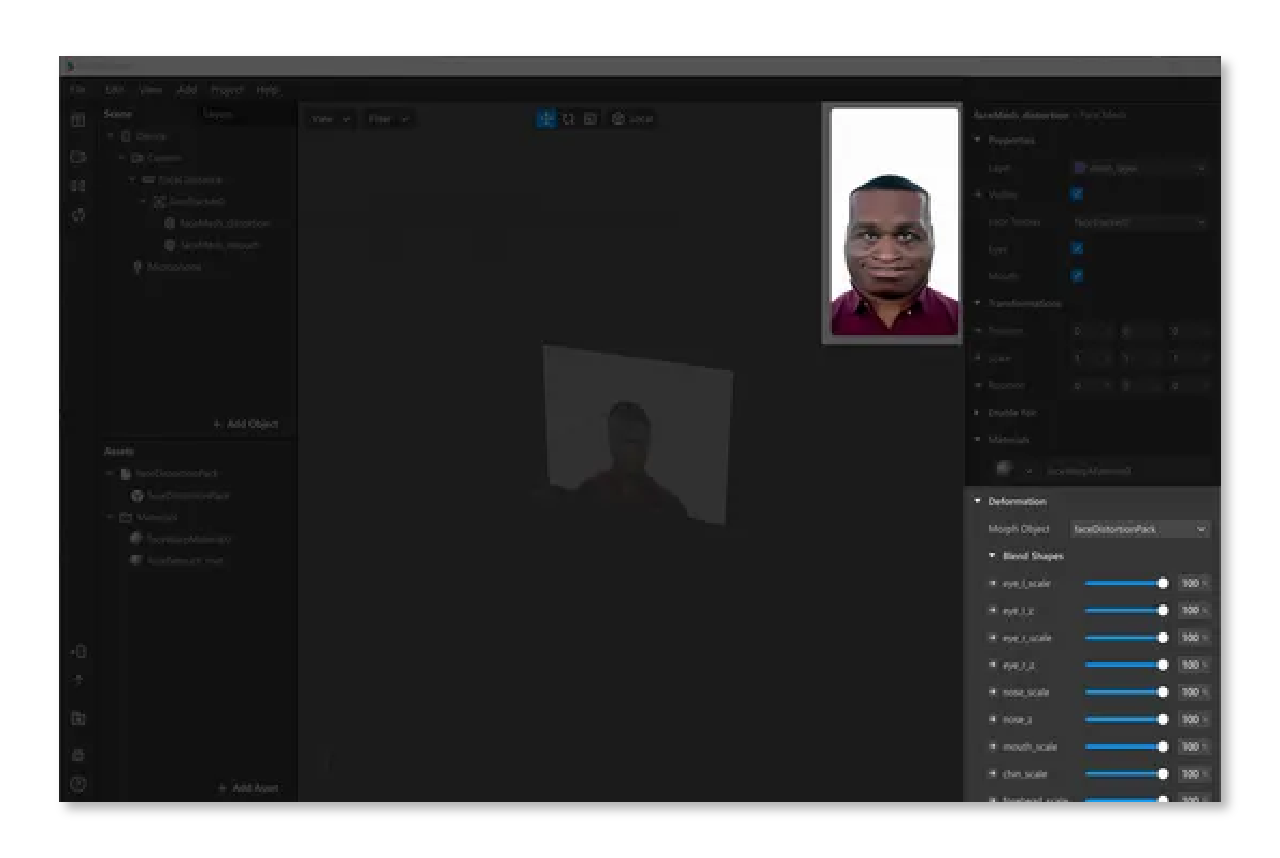The image size is (1280, 858).
Task: Open the Add menu
Action: 186,89
